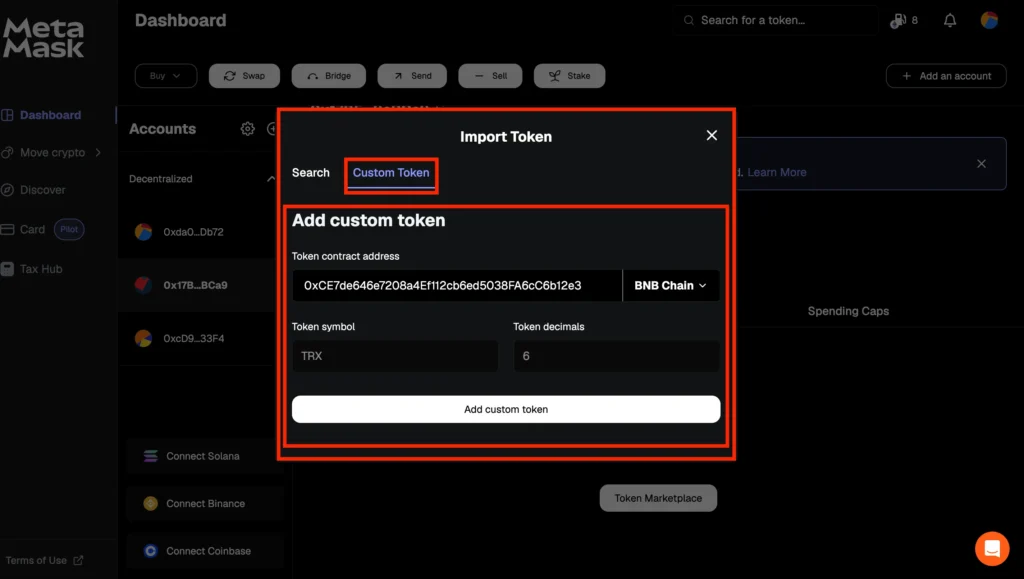Click the 0x17B...BCa9 account avatar

click(143, 285)
